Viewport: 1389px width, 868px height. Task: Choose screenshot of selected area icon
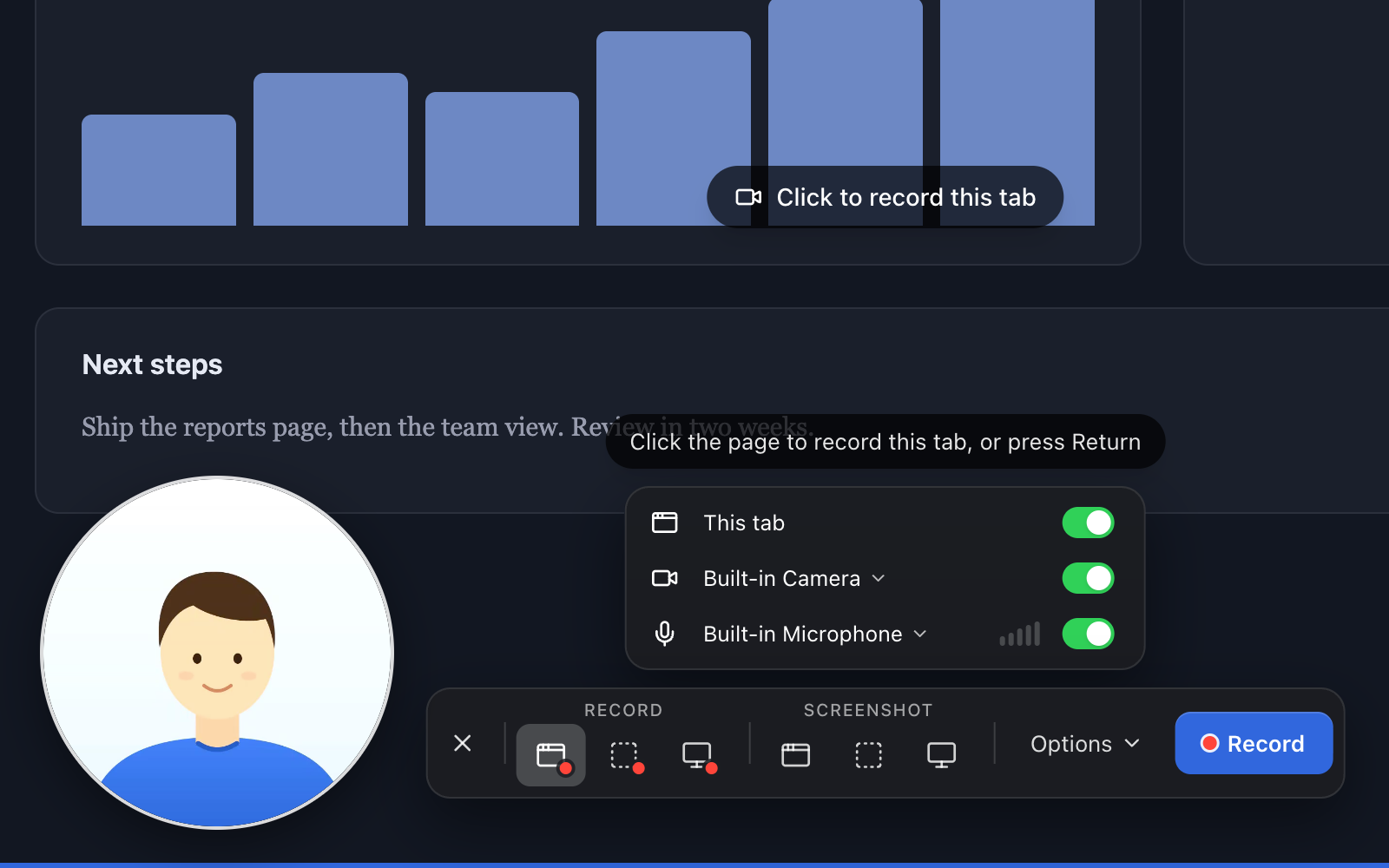869,755
